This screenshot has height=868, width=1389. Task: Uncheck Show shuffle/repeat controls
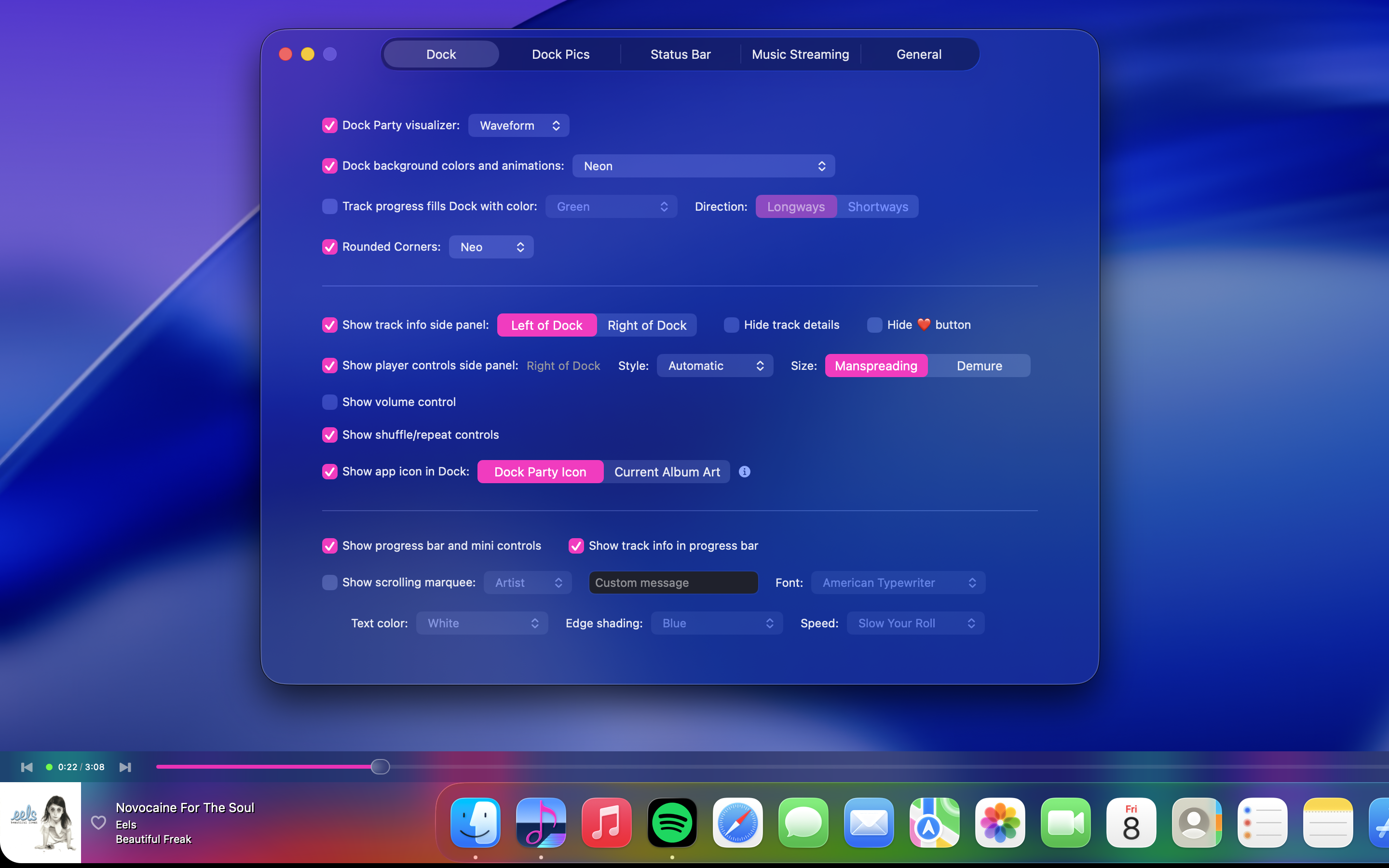coord(329,434)
